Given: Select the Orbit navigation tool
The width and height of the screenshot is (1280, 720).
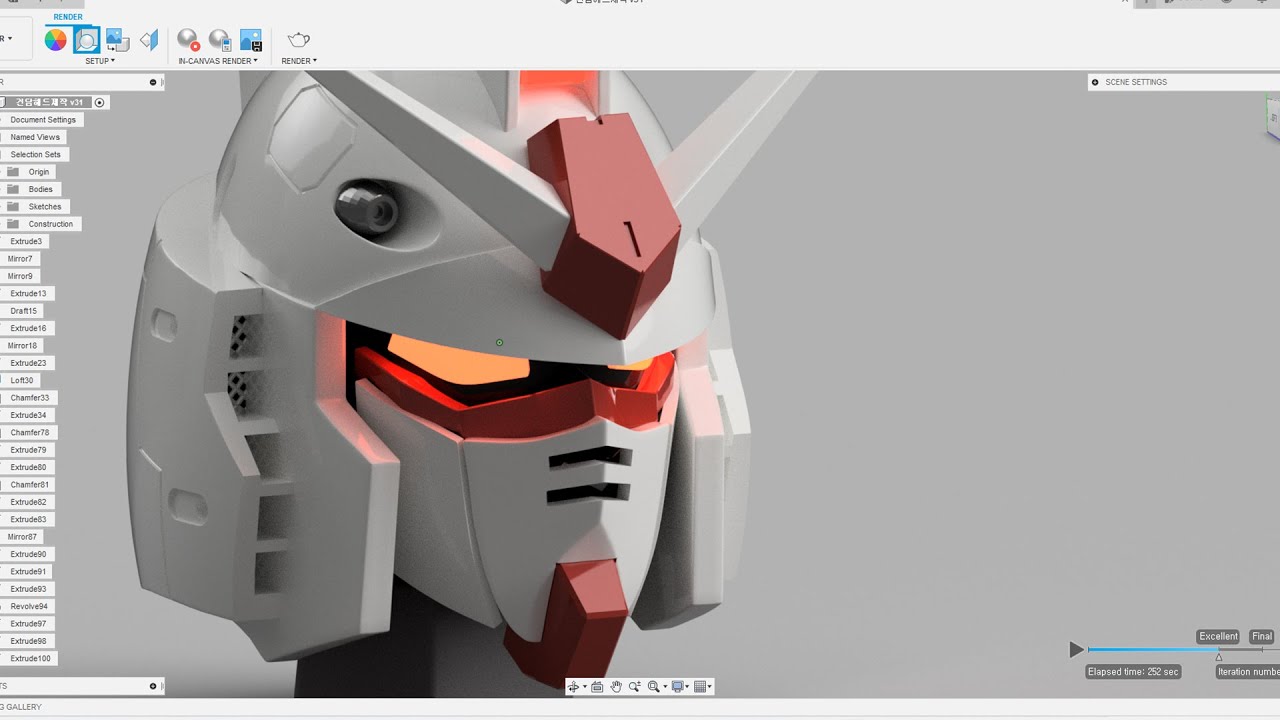Looking at the screenshot, I should (x=574, y=687).
